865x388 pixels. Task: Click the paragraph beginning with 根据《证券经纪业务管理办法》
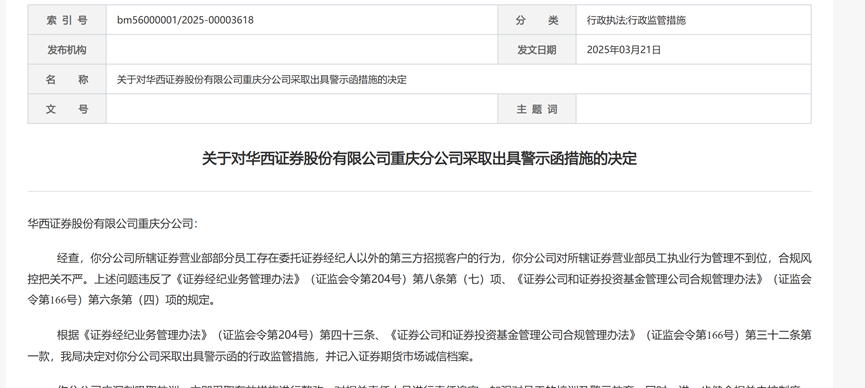click(419, 346)
